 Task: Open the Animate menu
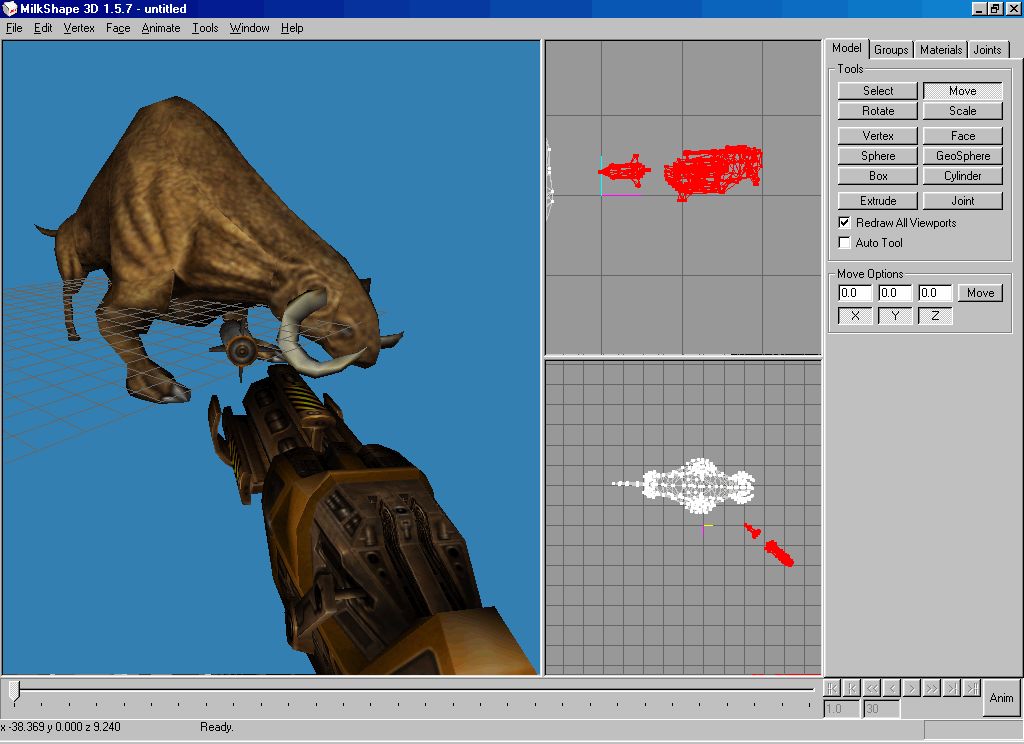point(161,28)
